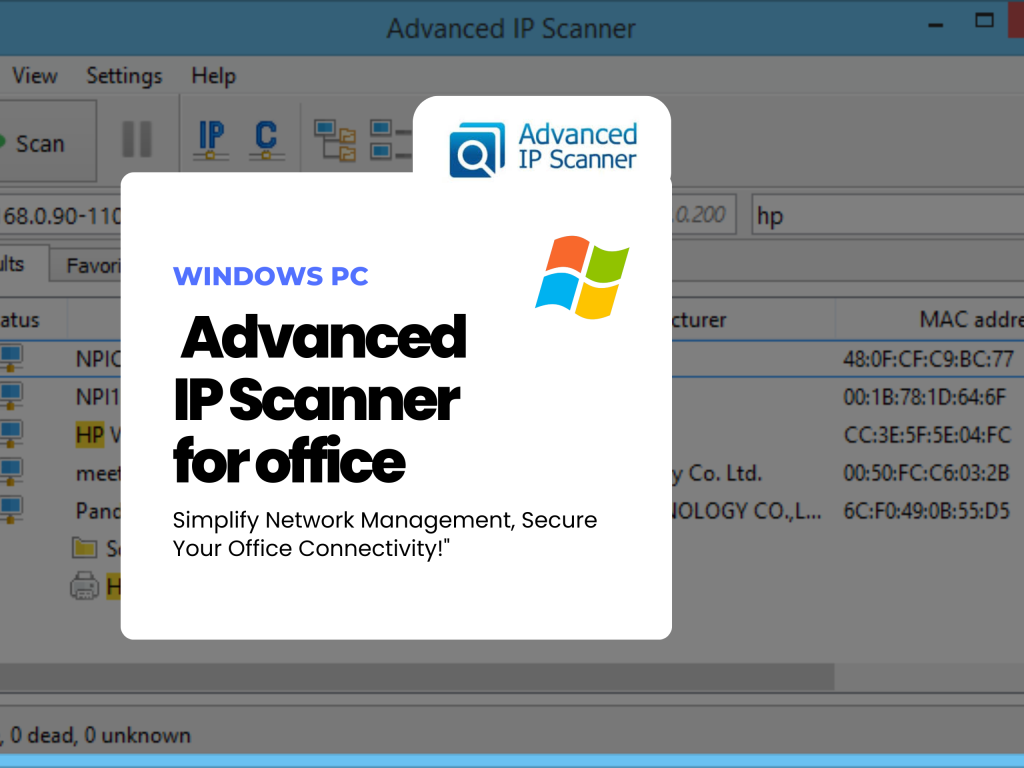Sort by the Manufacturer column header
The width and height of the screenshot is (1024, 768).
pyautogui.click(x=697, y=319)
